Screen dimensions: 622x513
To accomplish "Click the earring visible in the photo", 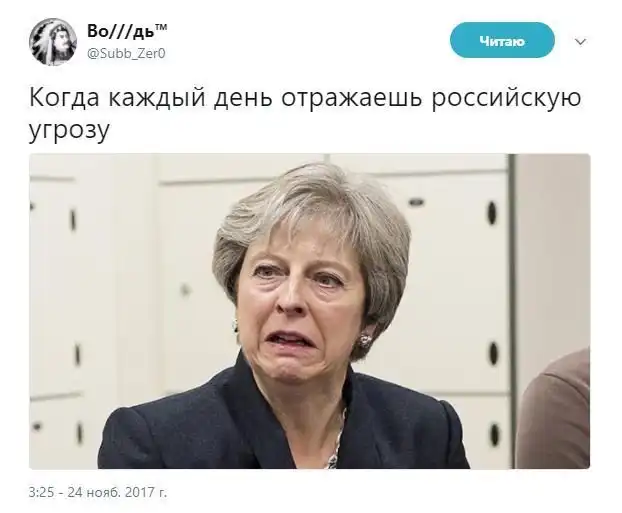I will [x=365, y=340].
